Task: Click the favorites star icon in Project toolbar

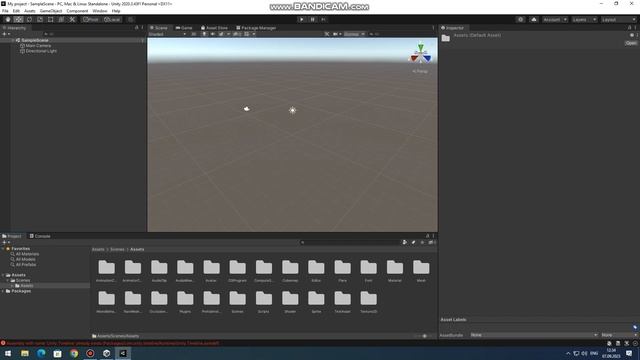Action: click(x=422, y=242)
